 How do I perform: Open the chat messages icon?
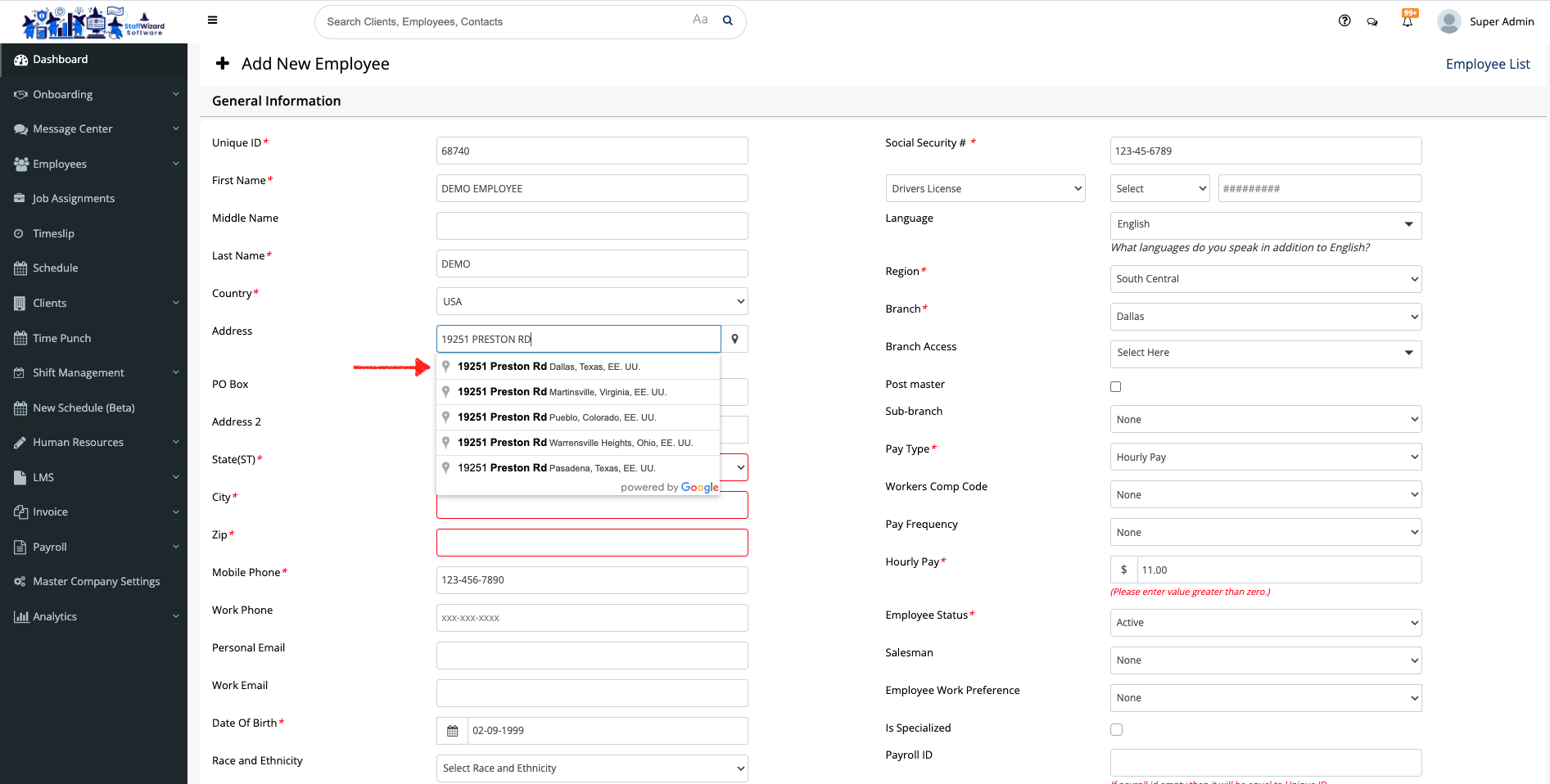pyautogui.click(x=1372, y=22)
